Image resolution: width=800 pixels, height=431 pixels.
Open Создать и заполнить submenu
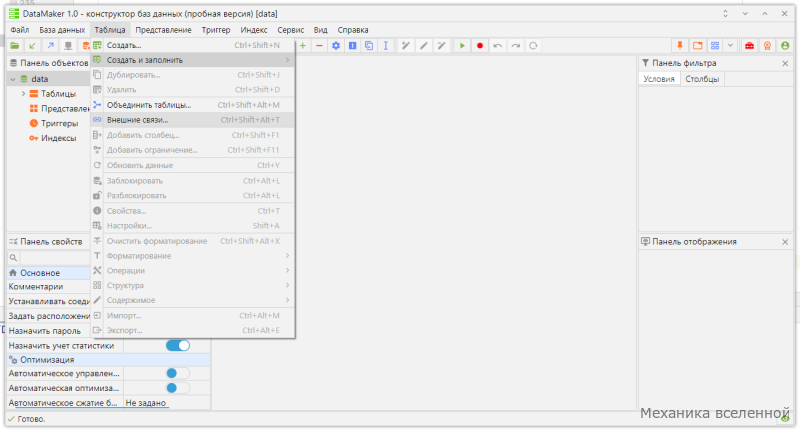click(x=193, y=60)
